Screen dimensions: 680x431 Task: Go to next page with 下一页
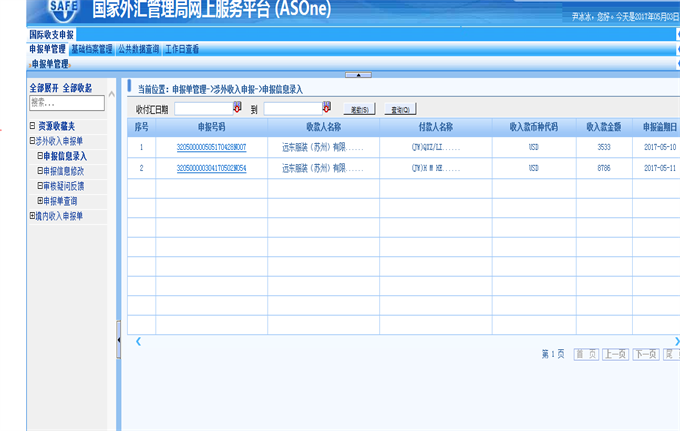pyautogui.click(x=646, y=354)
